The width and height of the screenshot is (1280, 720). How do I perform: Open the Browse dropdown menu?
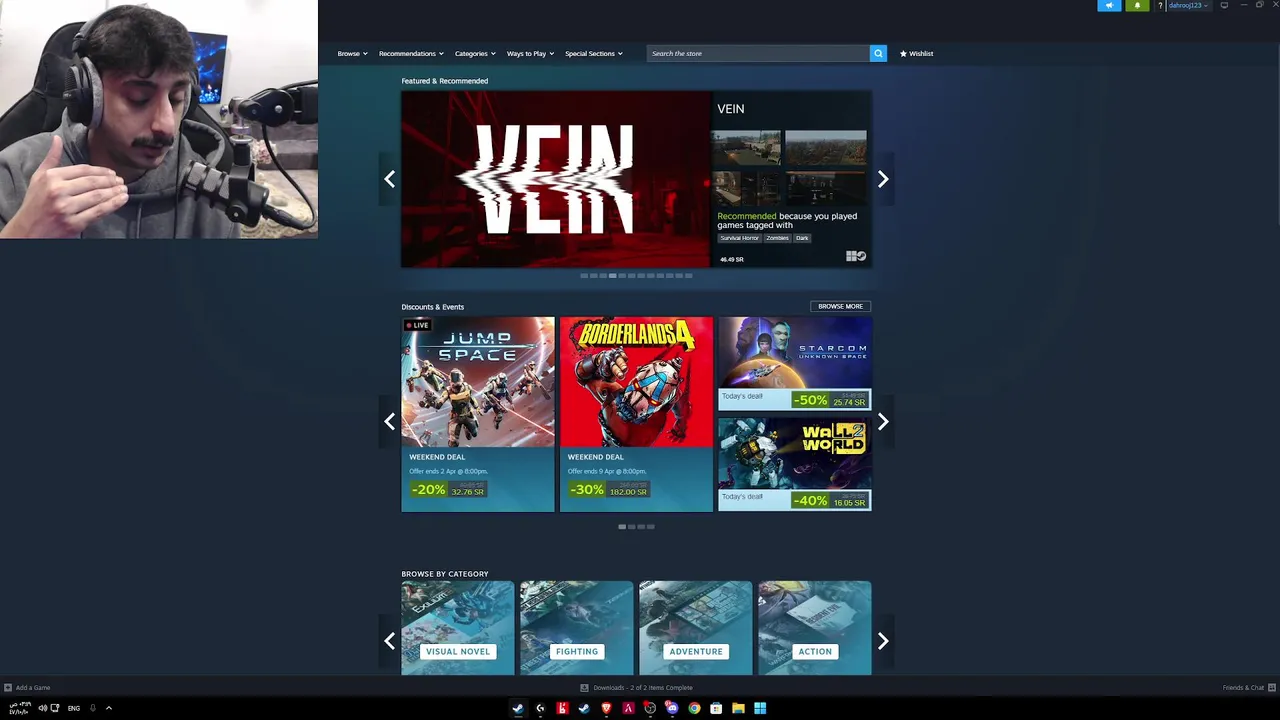[352, 53]
